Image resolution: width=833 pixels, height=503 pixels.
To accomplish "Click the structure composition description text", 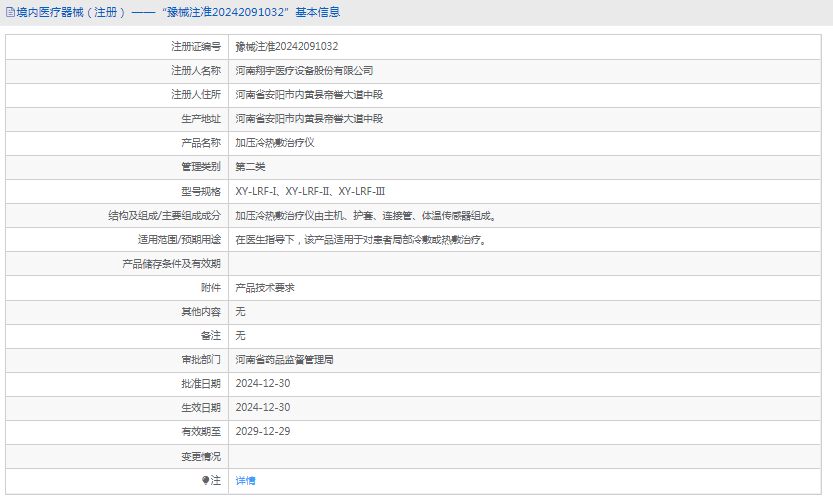I will pyautogui.click(x=366, y=216).
